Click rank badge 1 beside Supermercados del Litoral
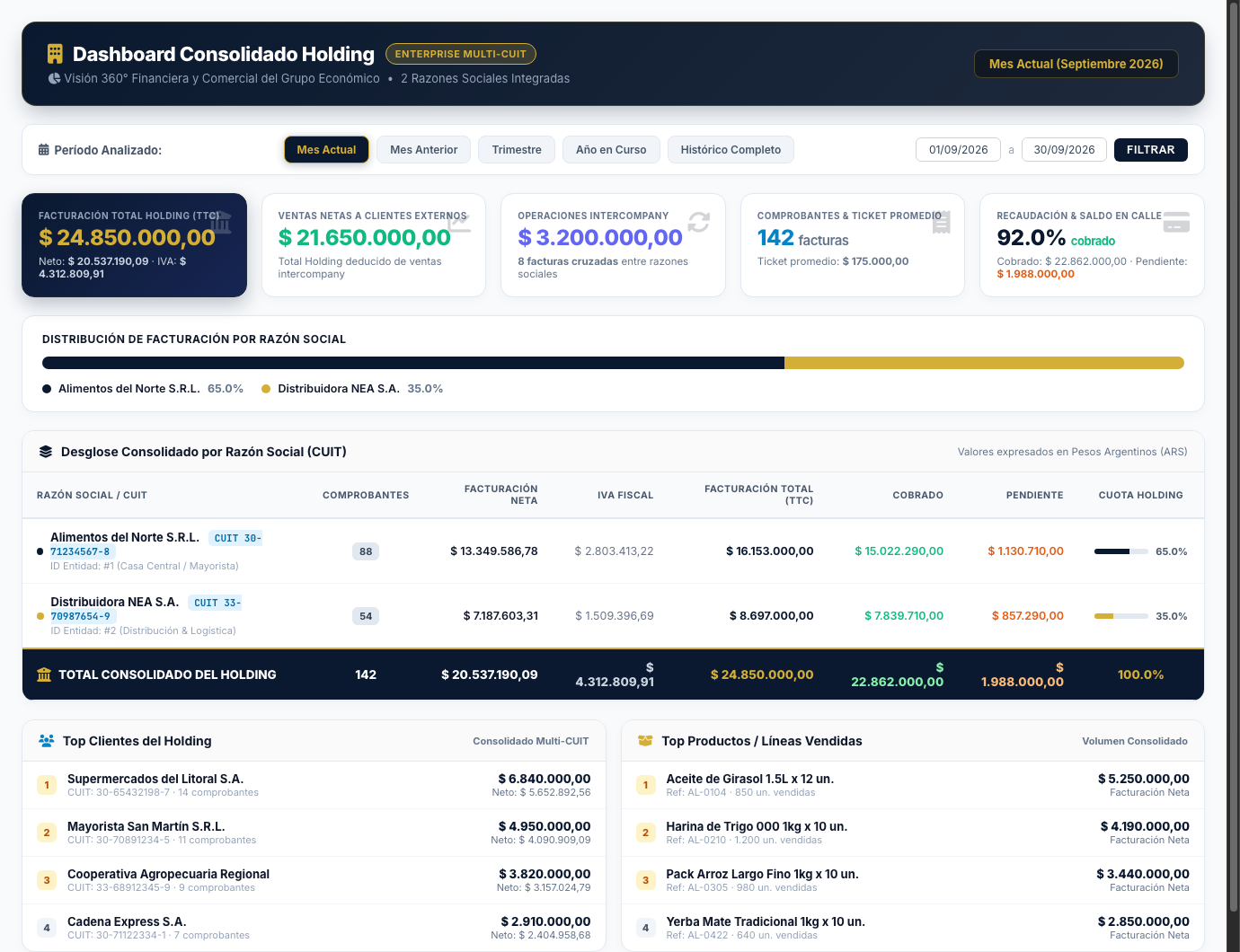The image size is (1240, 952). point(47,785)
